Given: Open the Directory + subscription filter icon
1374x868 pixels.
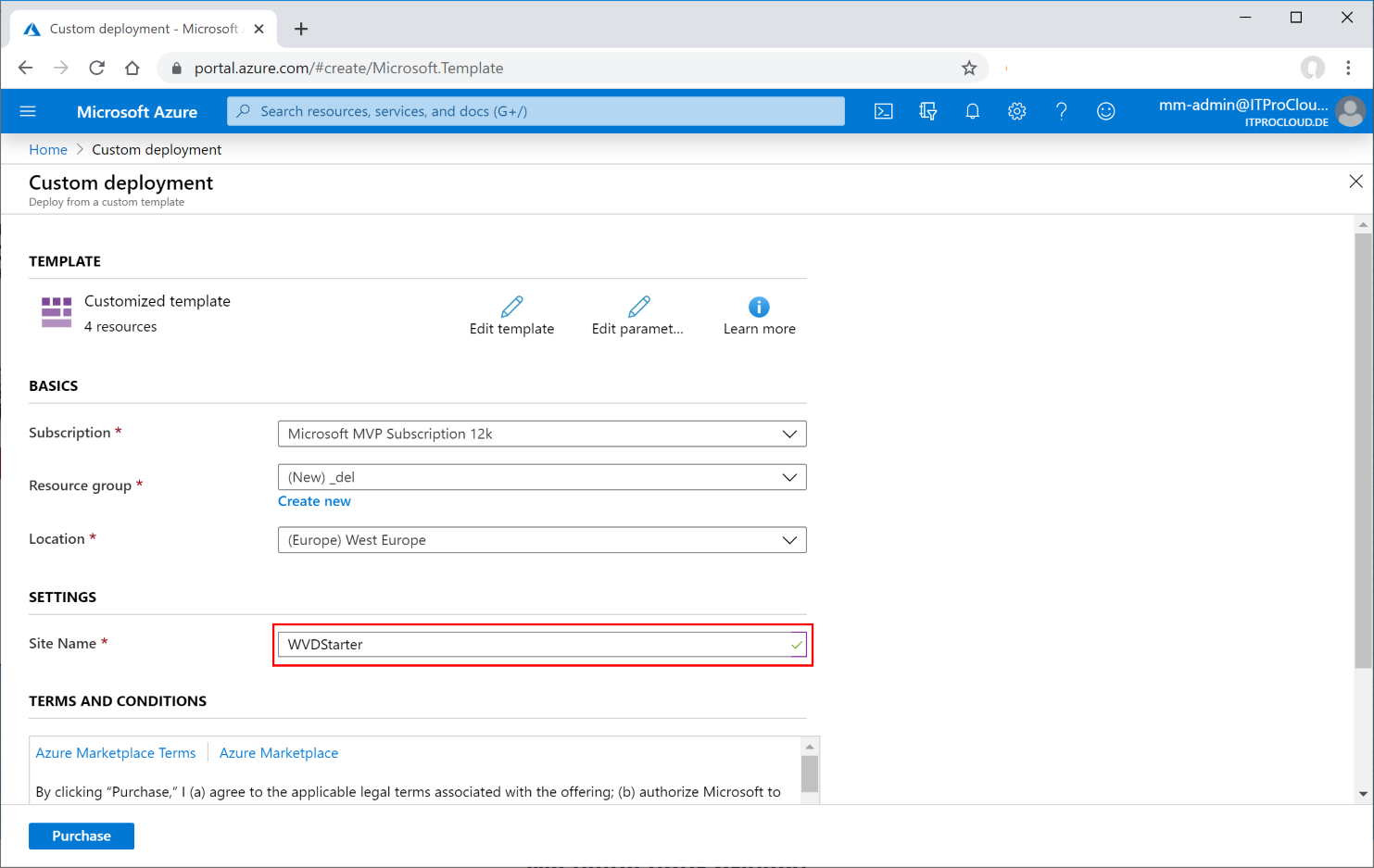Looking at the screenshot, I should point(927,111).
